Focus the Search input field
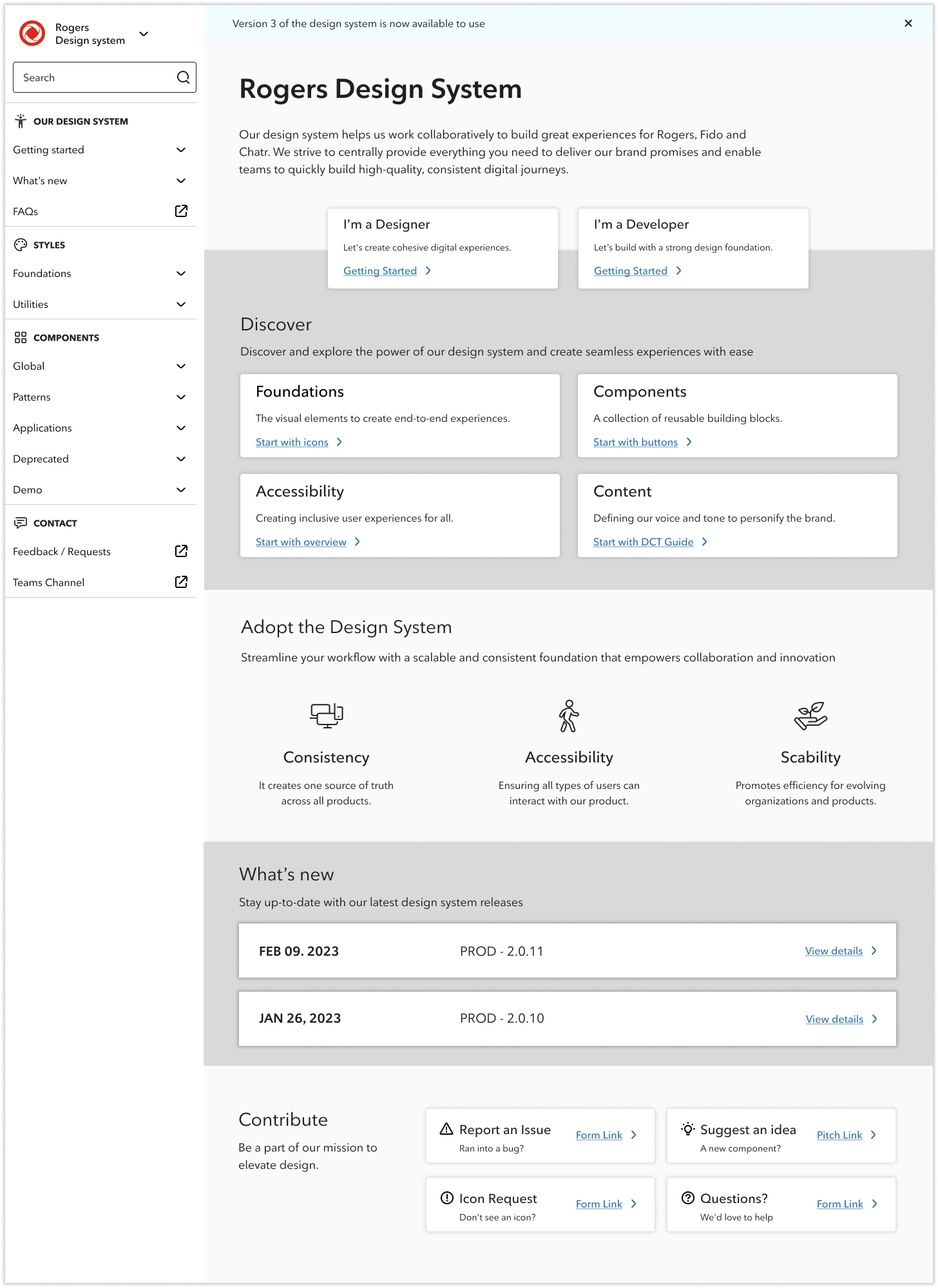This screenshot has height=1288, width=938. point(104,77)
